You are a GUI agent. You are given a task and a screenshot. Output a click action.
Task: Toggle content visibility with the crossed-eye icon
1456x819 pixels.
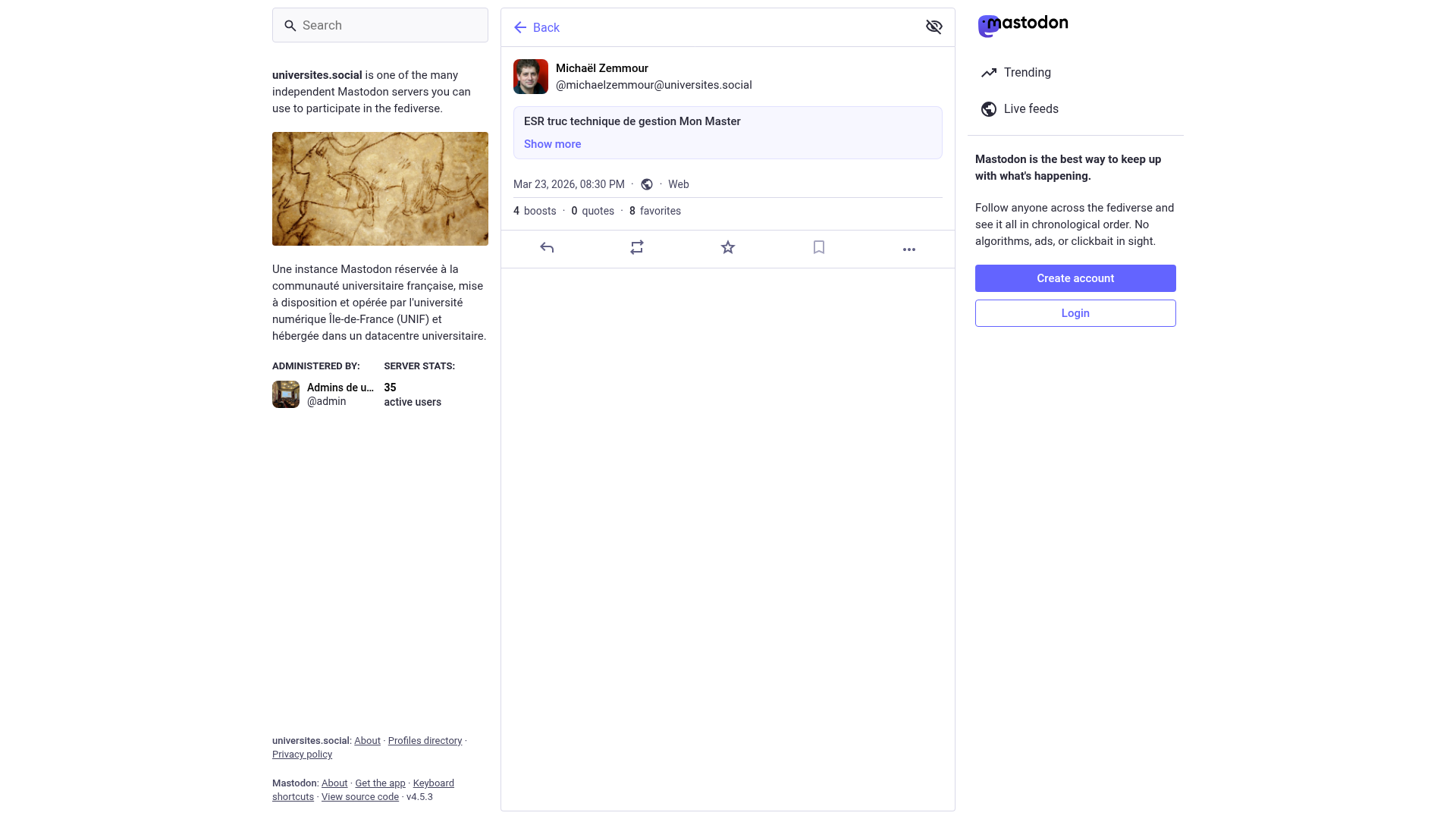[x=934, y=27]
